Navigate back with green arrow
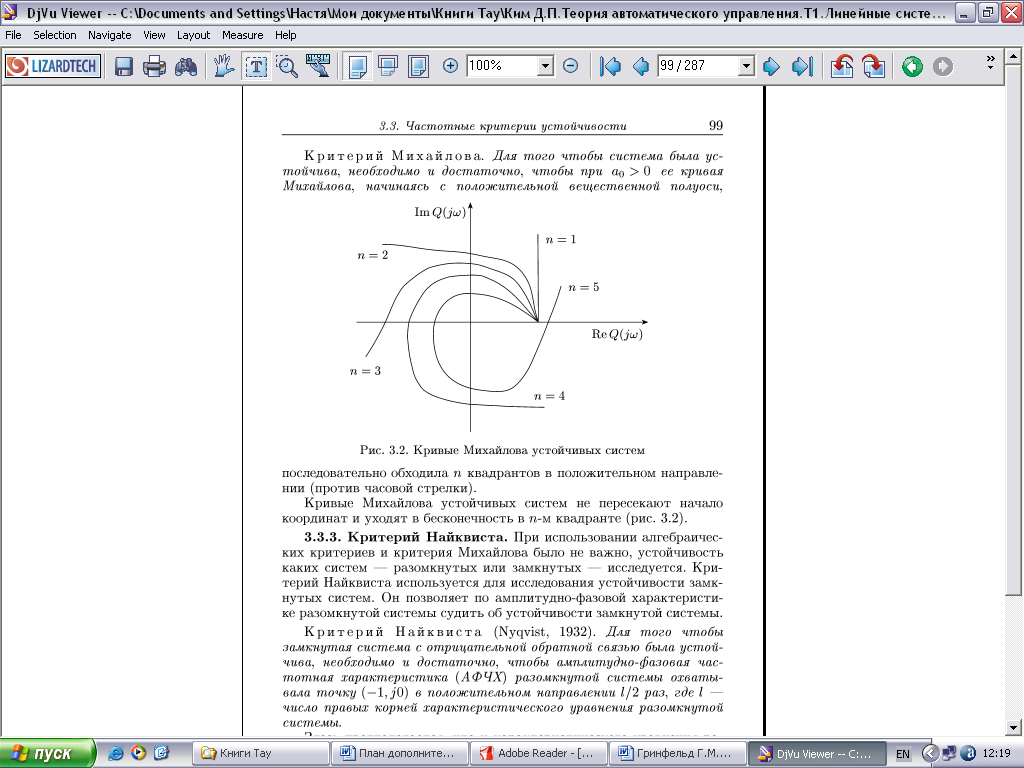The width and height of the screenshot is (1024, 768). pyautogui.click(x=912, y=66)
